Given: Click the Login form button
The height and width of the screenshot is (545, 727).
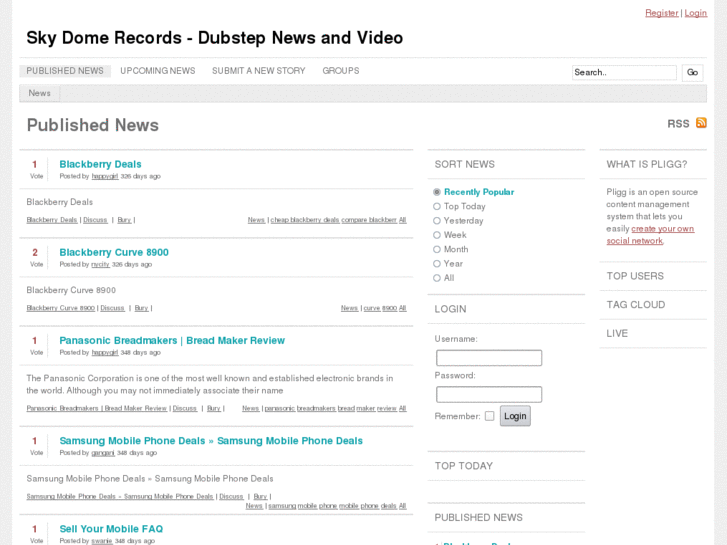Looking at the screenshot, I should pos(515,416).
